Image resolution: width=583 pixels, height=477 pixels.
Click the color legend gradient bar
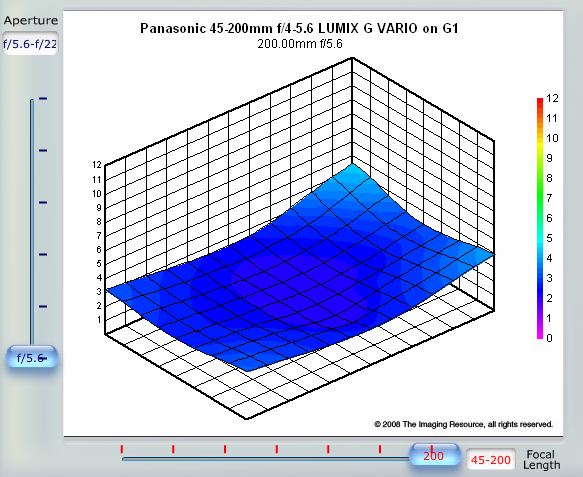point(540,218)
